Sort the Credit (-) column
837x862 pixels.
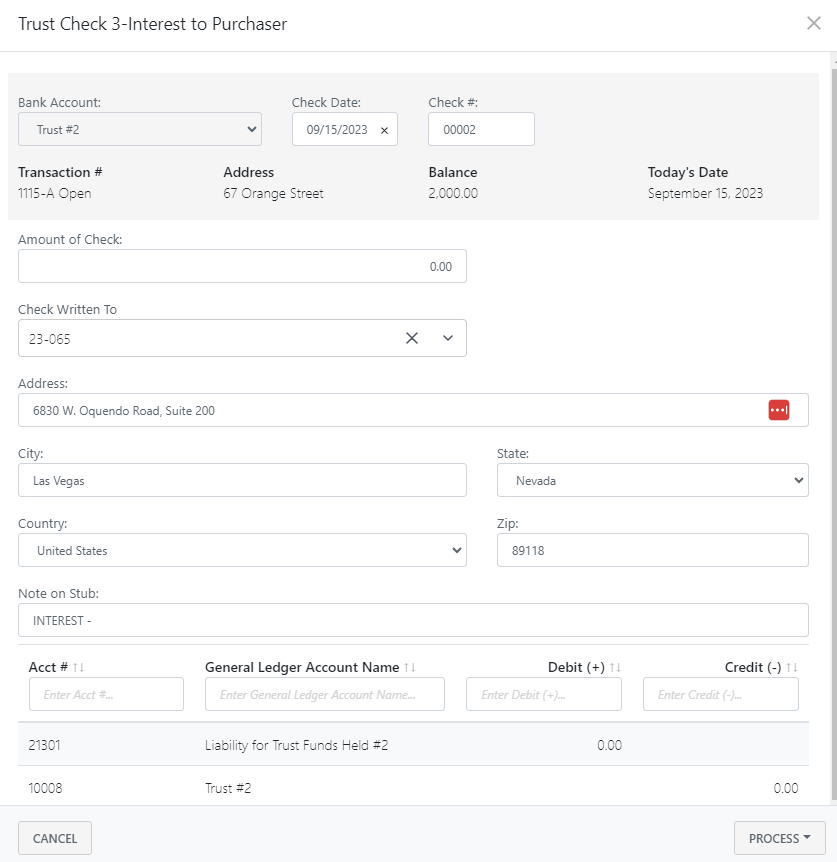(x=792, y=668)
